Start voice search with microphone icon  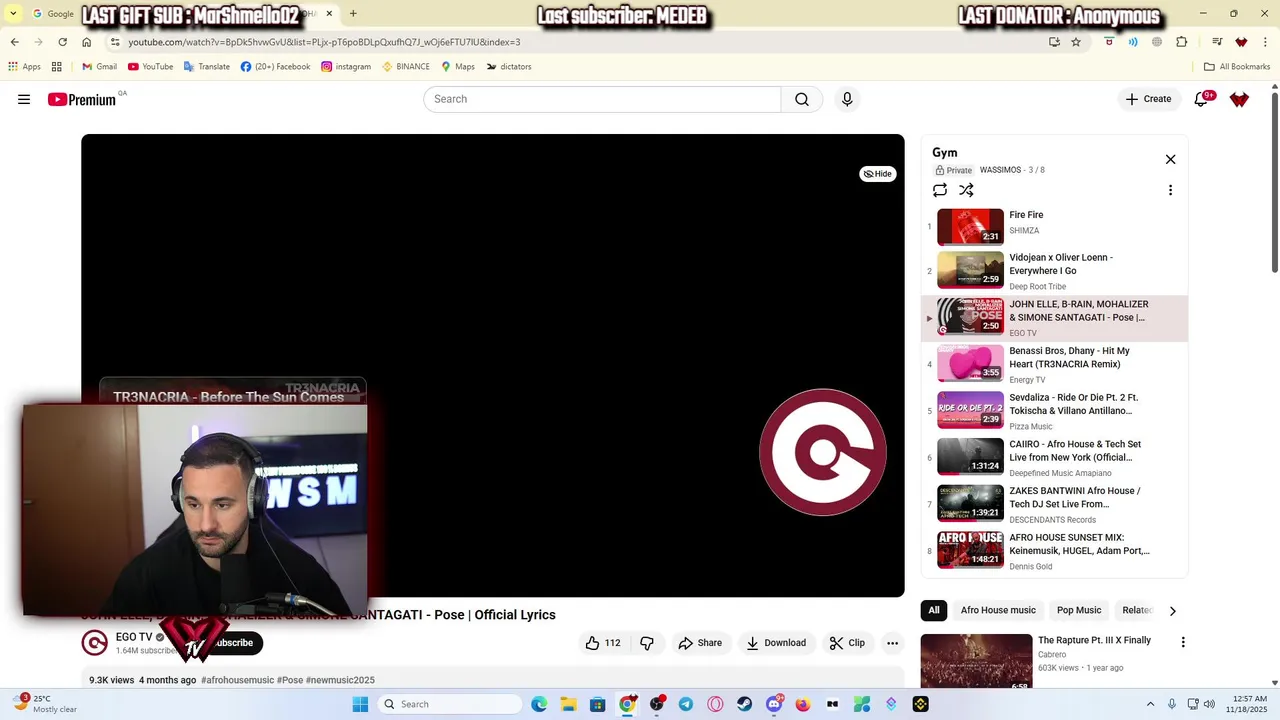coord(847,99)
